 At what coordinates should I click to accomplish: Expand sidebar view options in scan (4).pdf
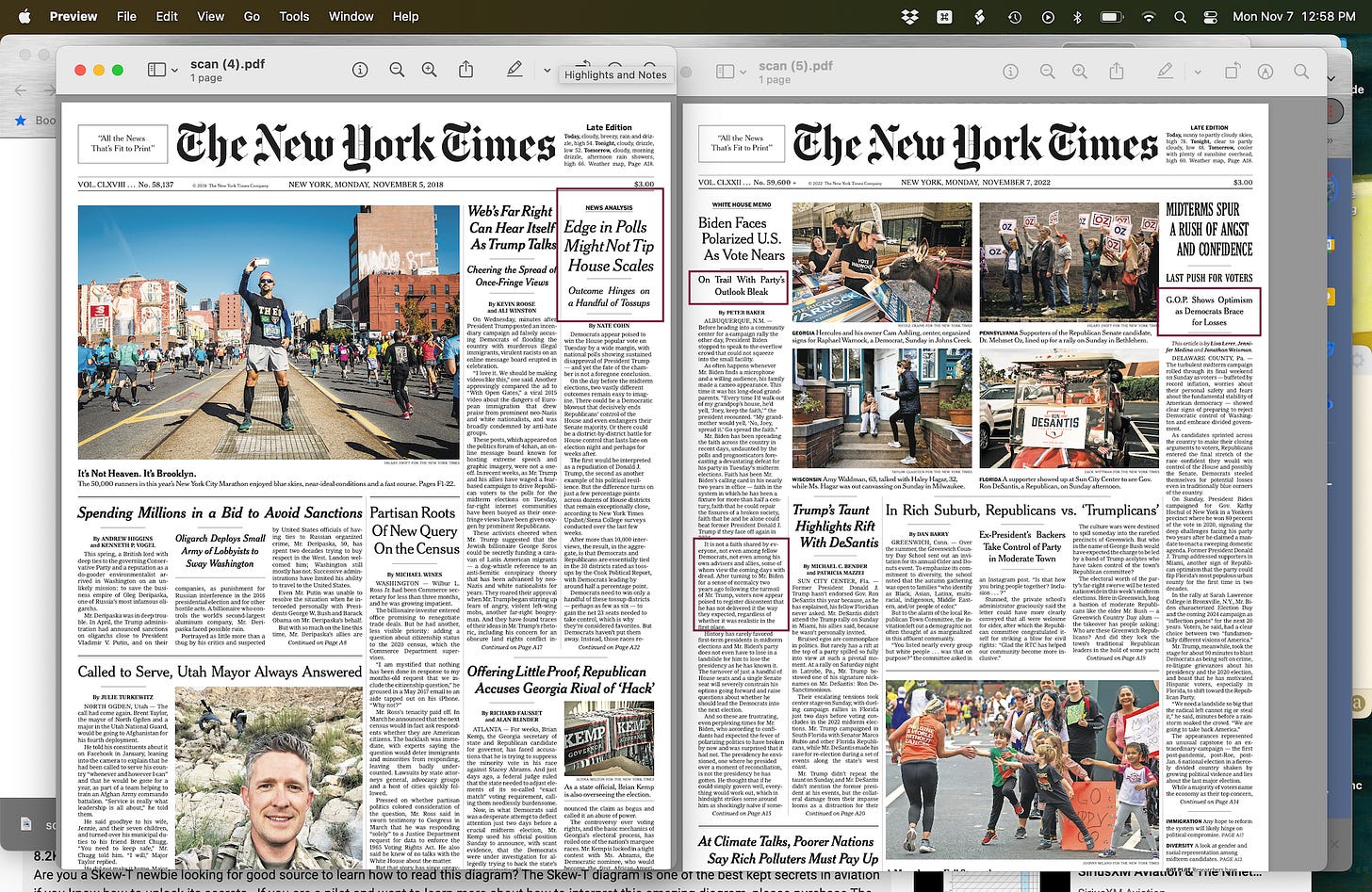point(175,70)
